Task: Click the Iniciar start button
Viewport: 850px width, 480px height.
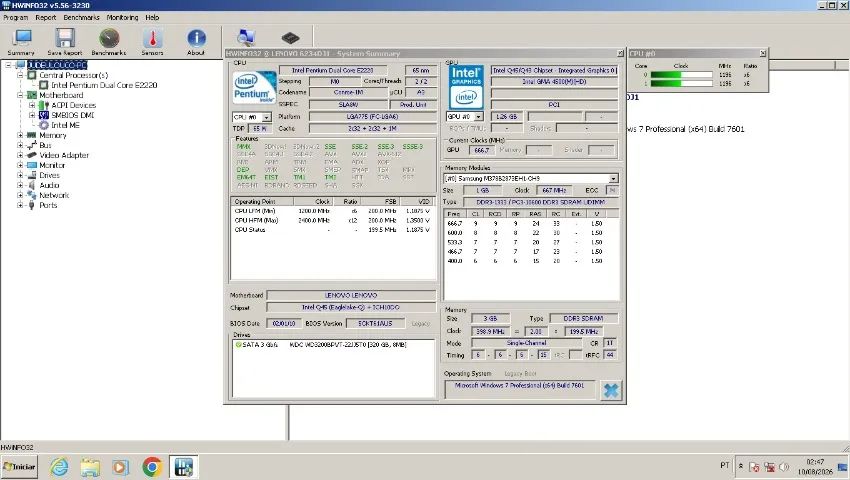Action: tap(20, 466)
